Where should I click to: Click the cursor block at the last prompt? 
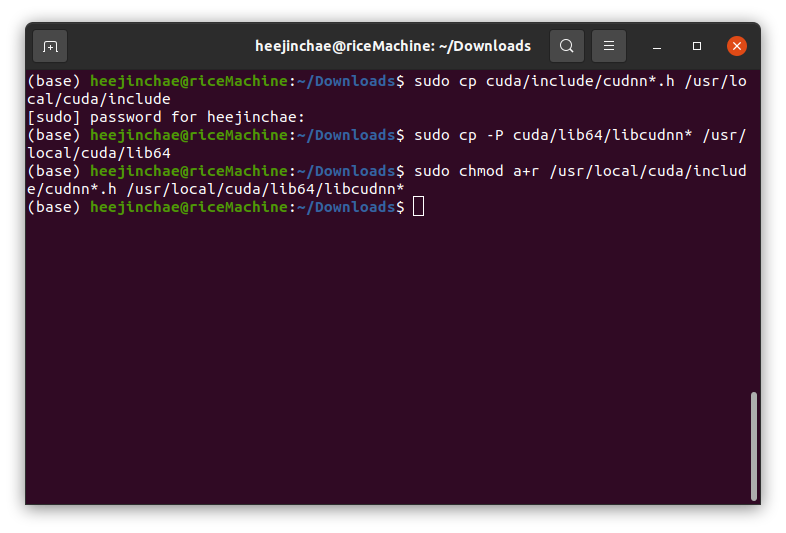point(419,207)
